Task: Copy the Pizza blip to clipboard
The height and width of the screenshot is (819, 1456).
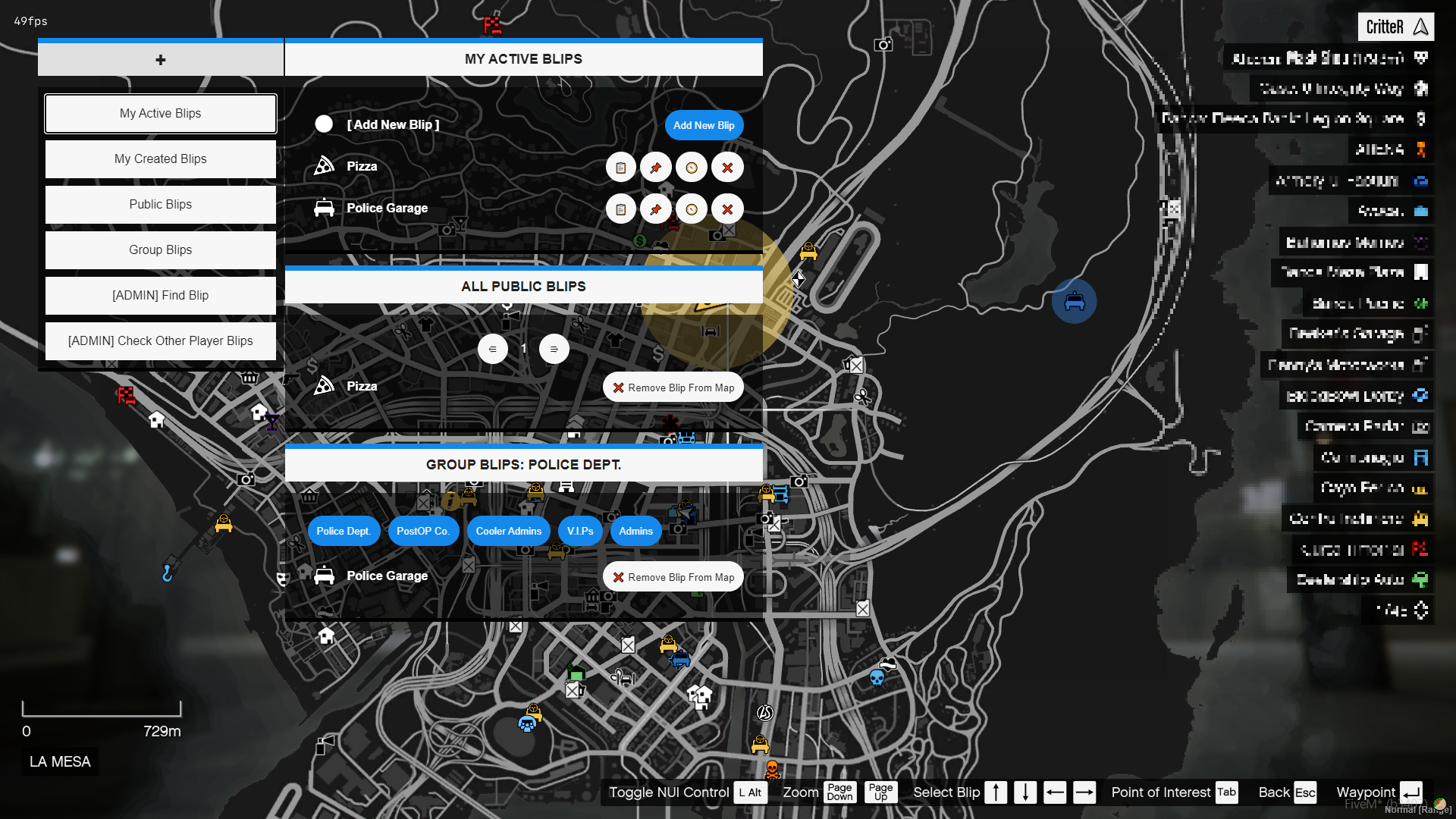Action: coord(621,168)
